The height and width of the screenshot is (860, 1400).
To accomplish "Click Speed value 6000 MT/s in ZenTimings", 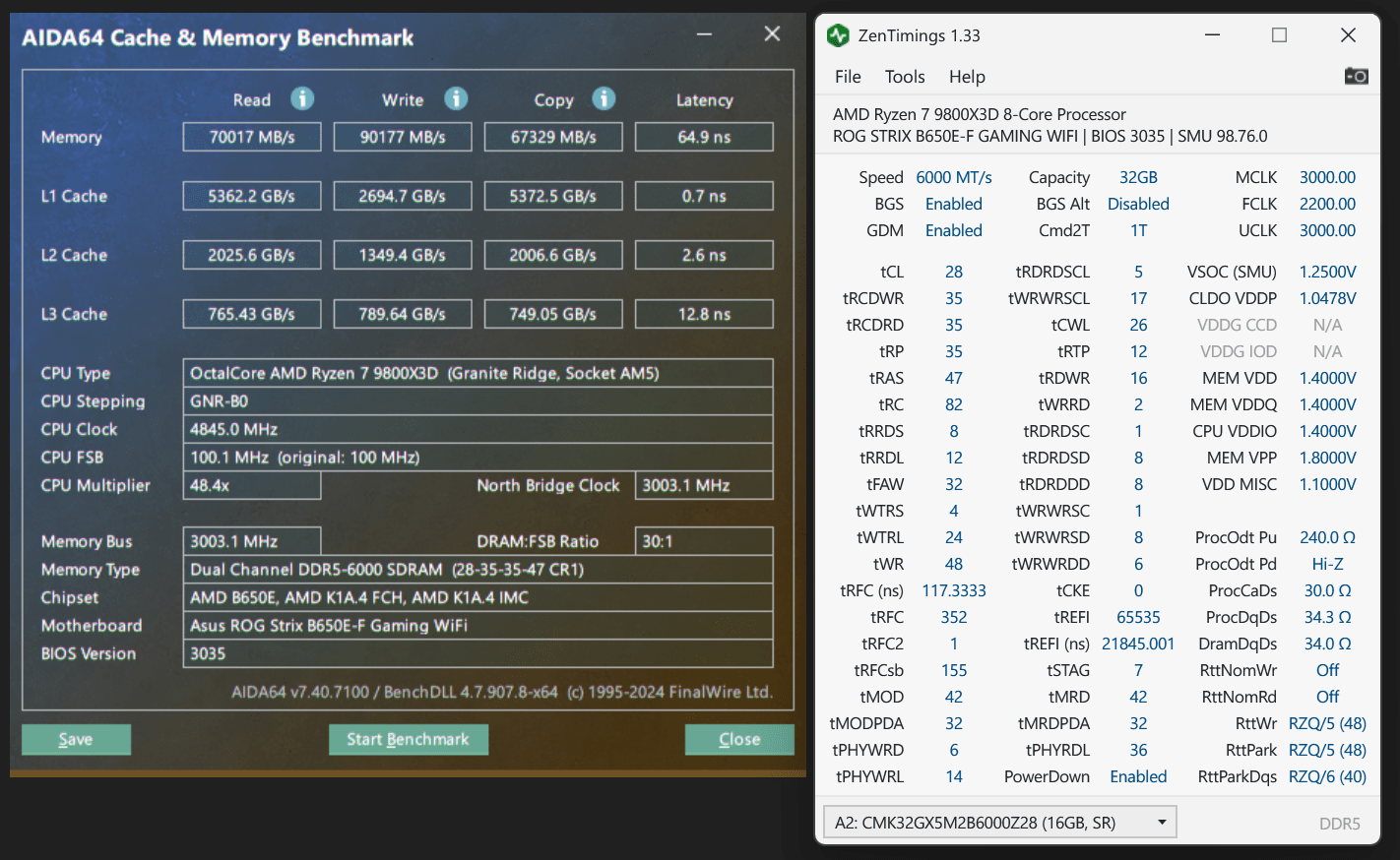I will 954,177.
